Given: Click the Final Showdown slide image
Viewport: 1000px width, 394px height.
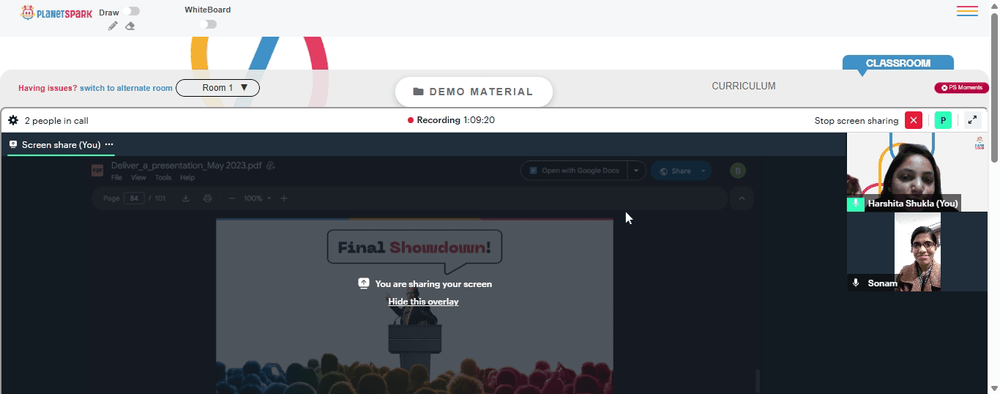Looking at the screenshot, I should [415, 306].
